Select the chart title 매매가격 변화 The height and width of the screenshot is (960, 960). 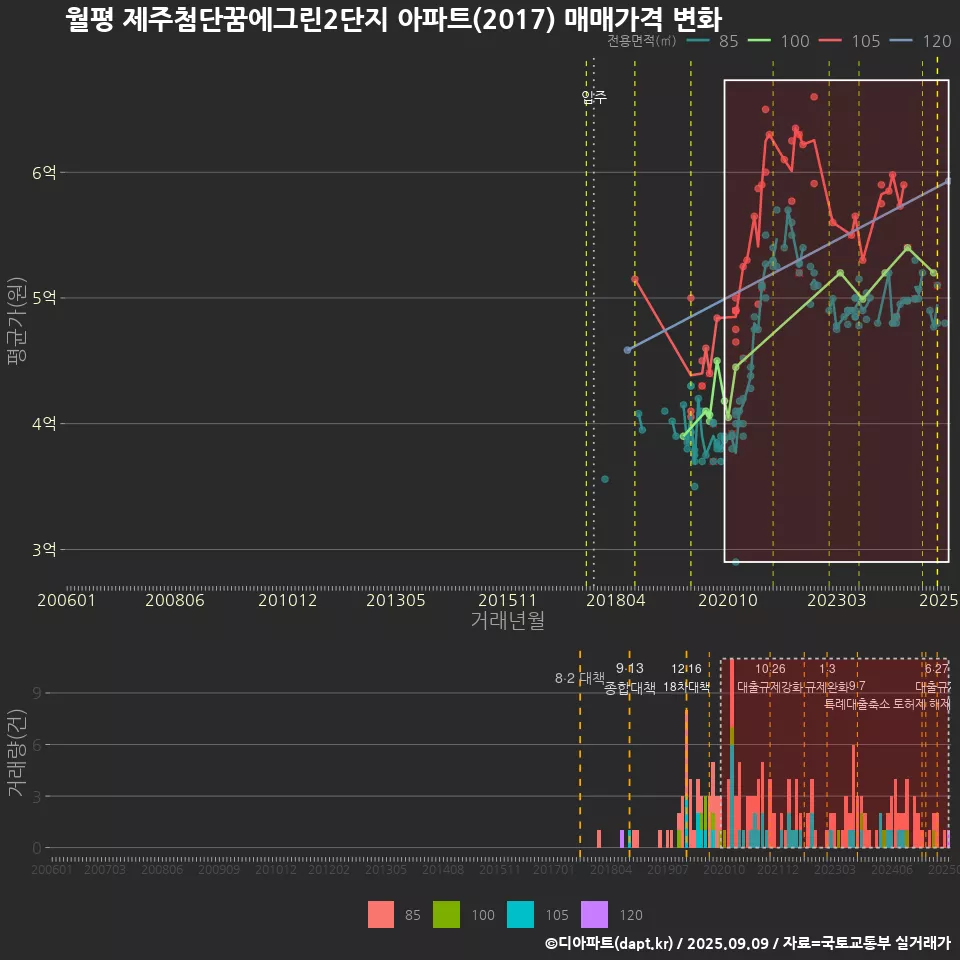pyautogui.click(x=643, y=20)
